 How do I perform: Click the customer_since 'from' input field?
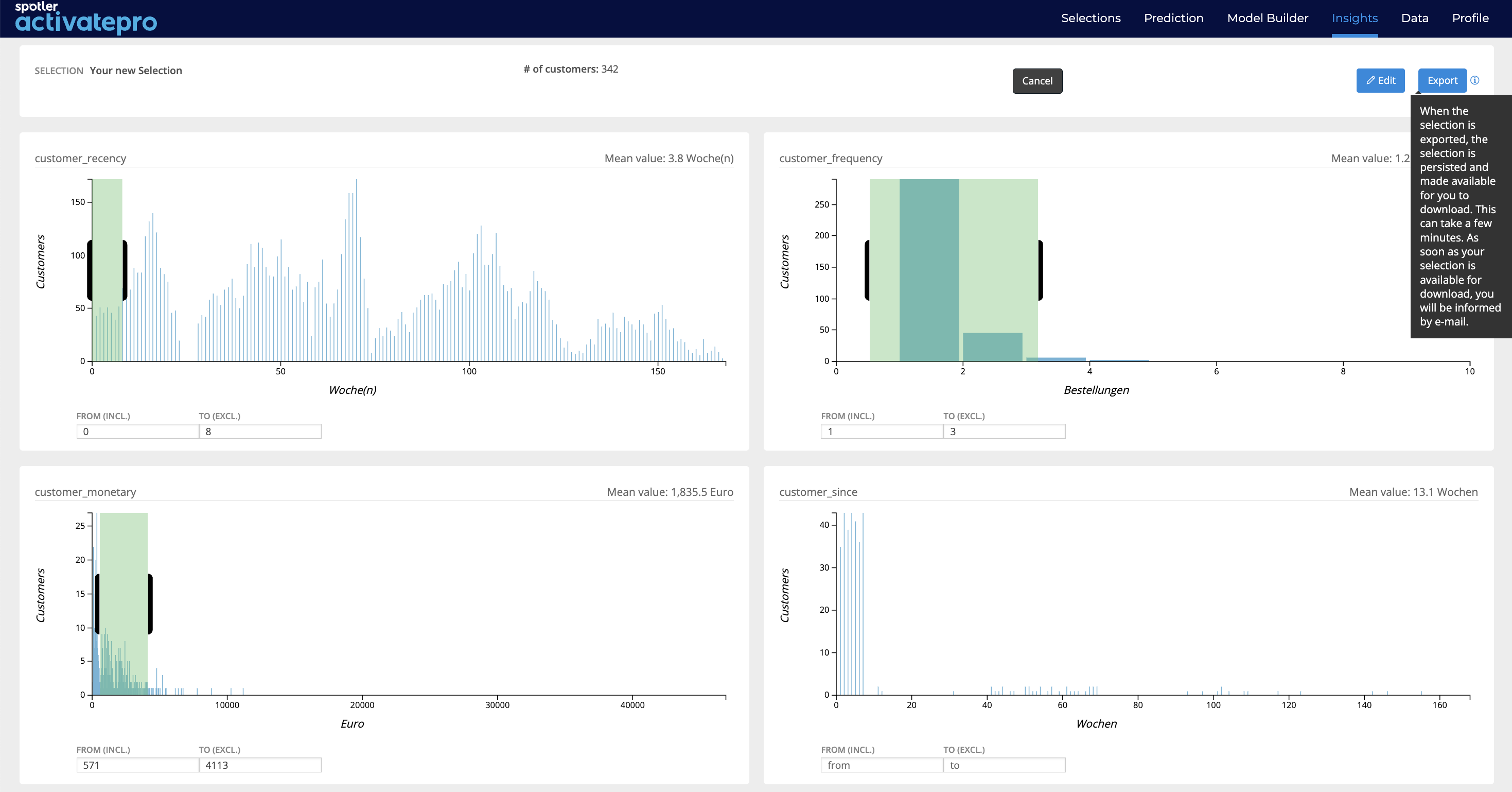(882, 765)
